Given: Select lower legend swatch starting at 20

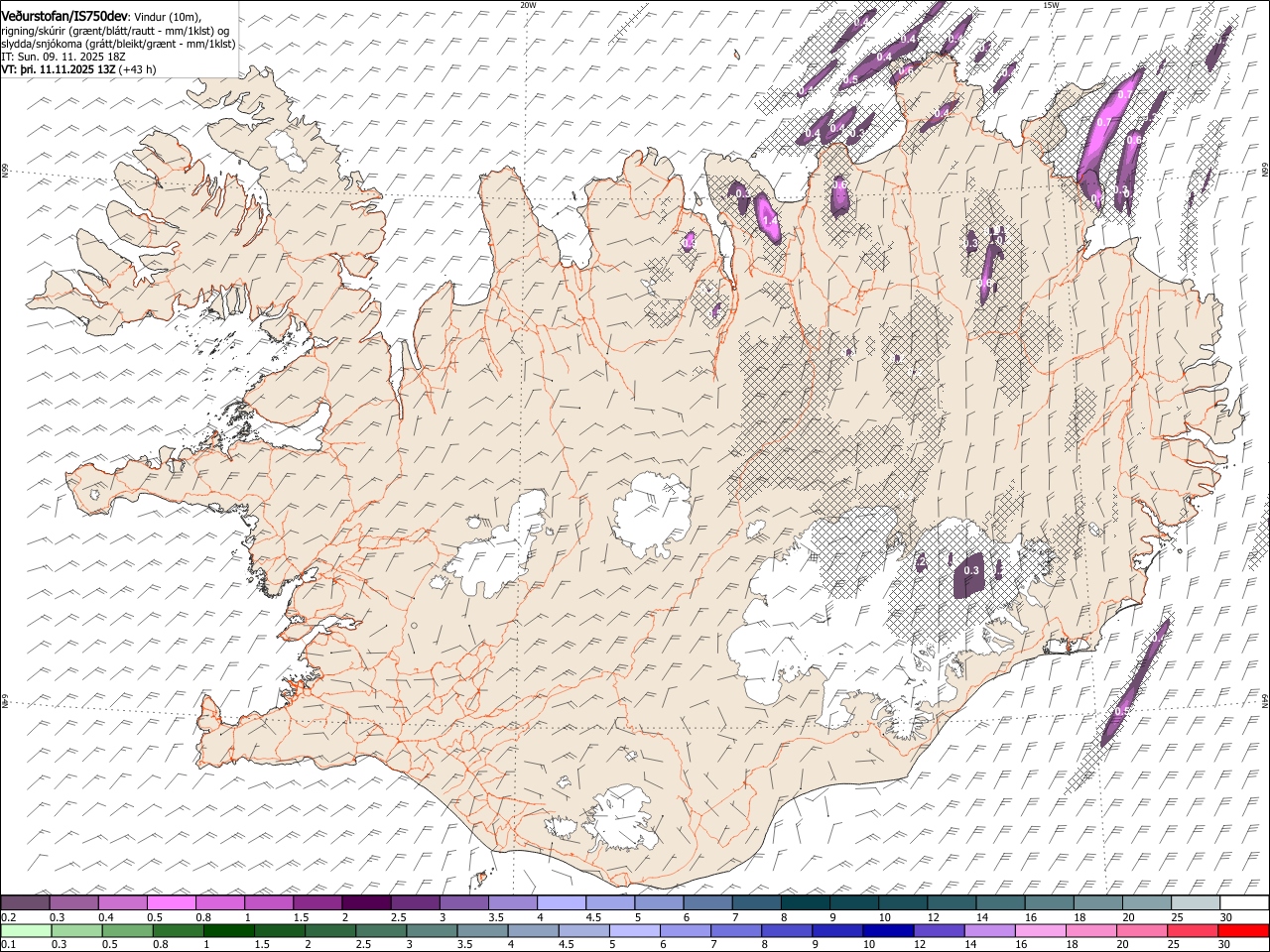Looking at the screenshot, I should tap(1142, 930).
